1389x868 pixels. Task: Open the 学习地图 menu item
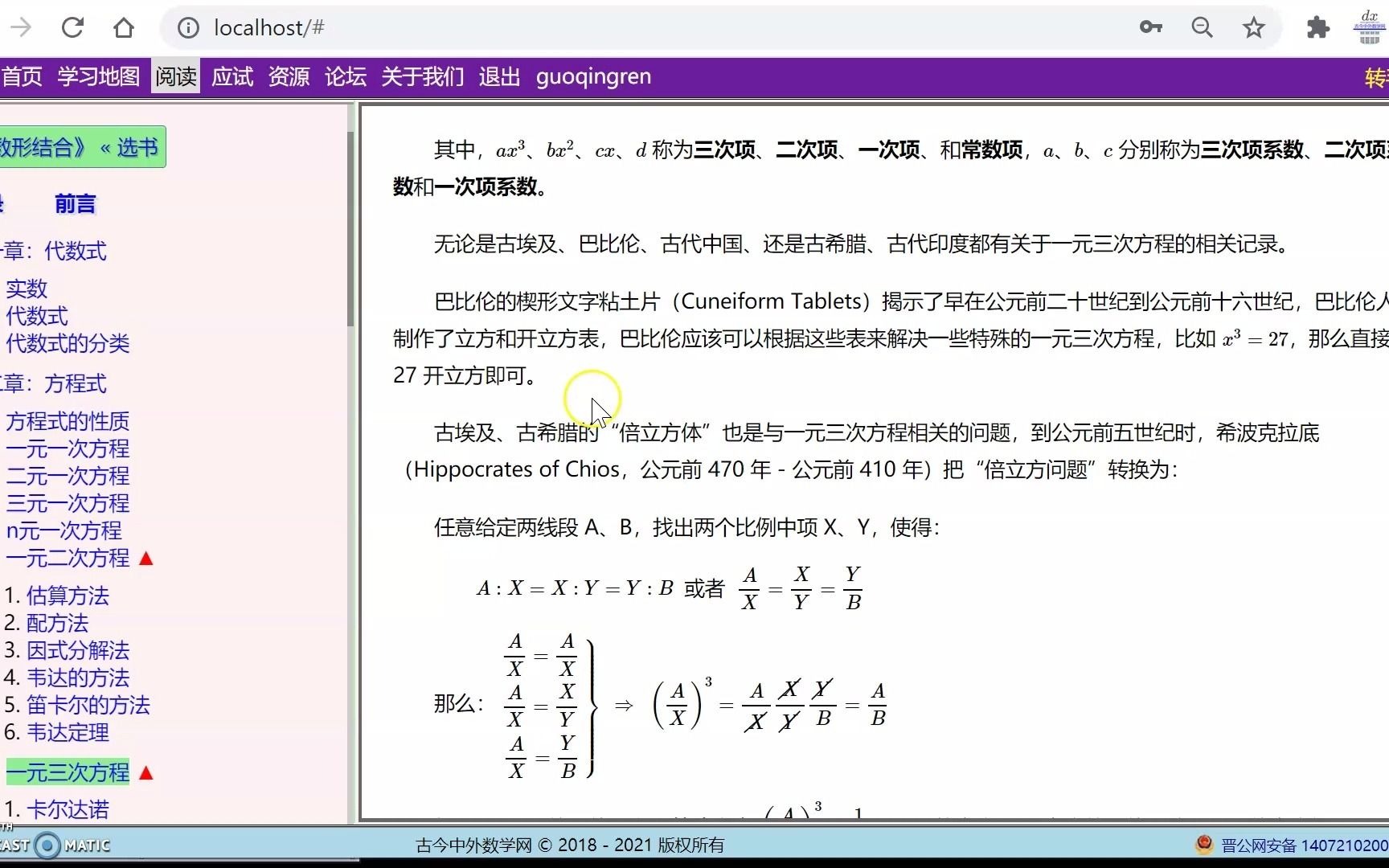click(x=99, y=77)
